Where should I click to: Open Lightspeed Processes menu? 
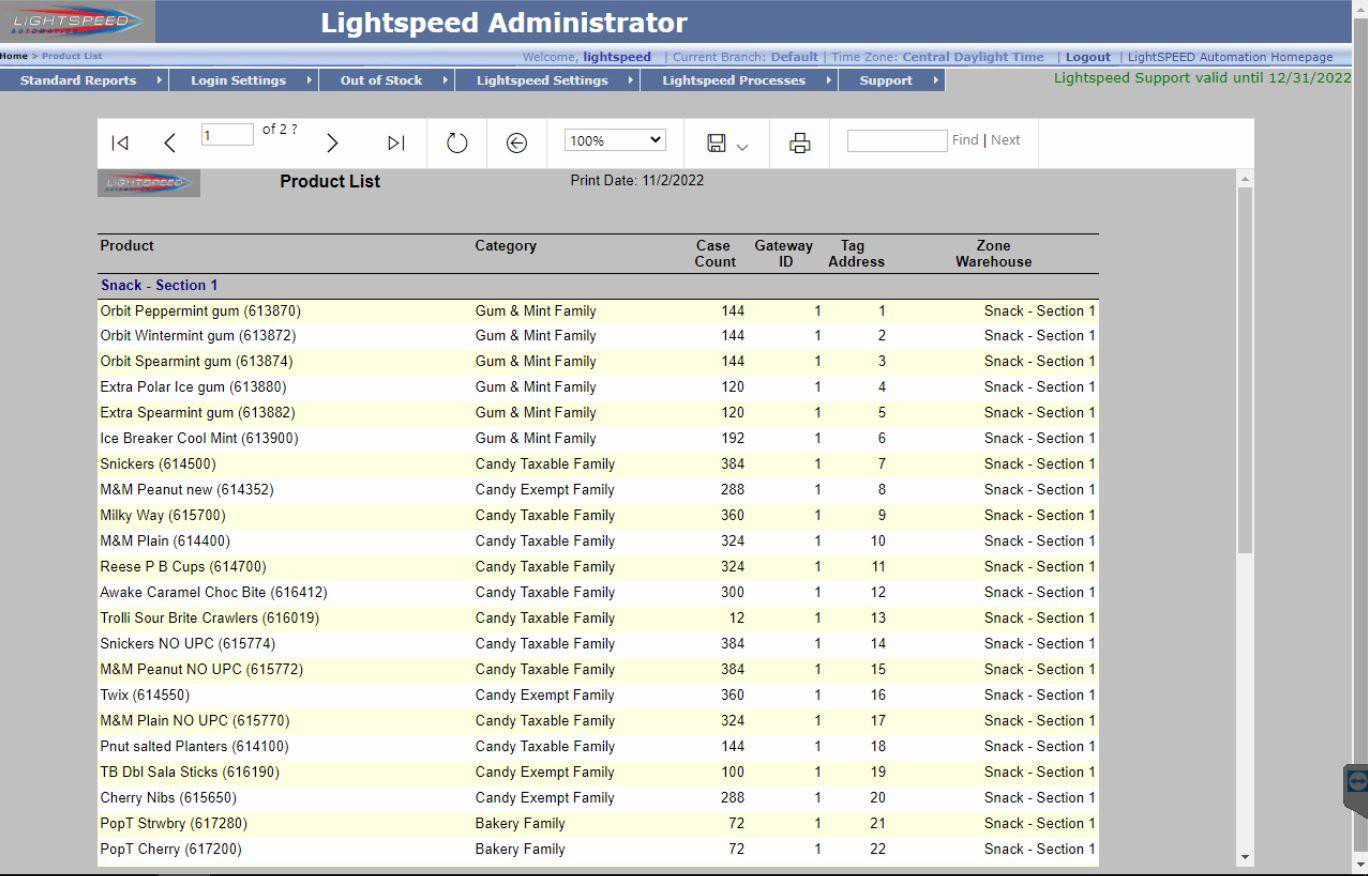pos(741,80)
